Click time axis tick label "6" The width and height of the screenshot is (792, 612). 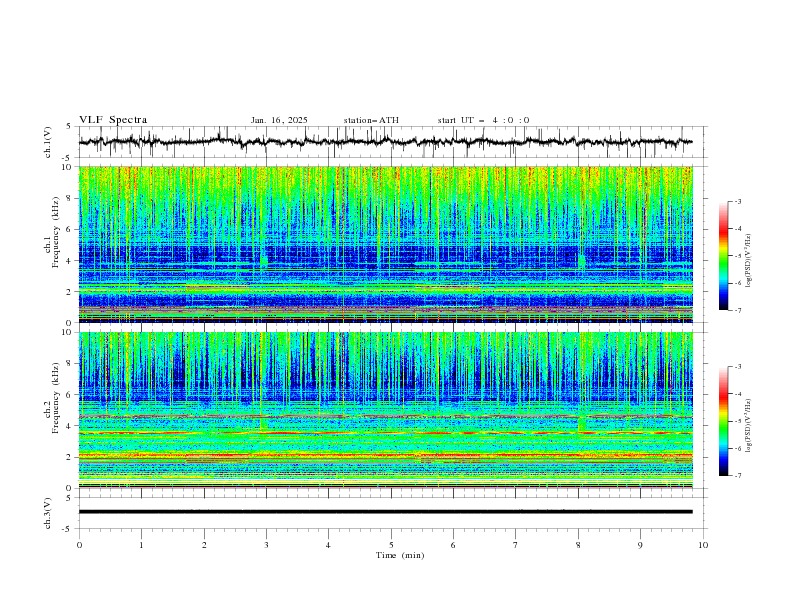[453, 545]
